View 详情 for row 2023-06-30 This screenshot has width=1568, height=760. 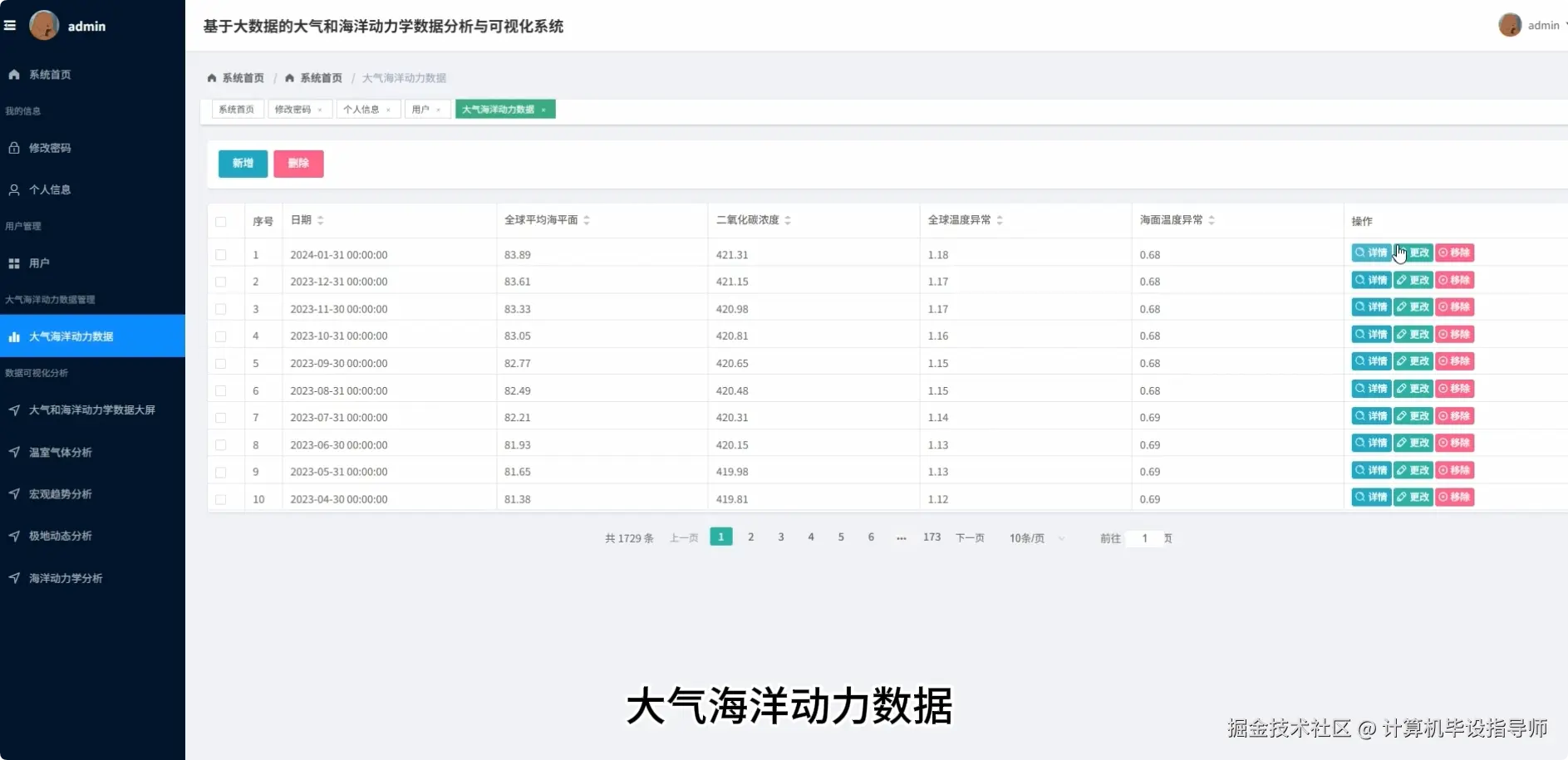tap(1371, 443)
